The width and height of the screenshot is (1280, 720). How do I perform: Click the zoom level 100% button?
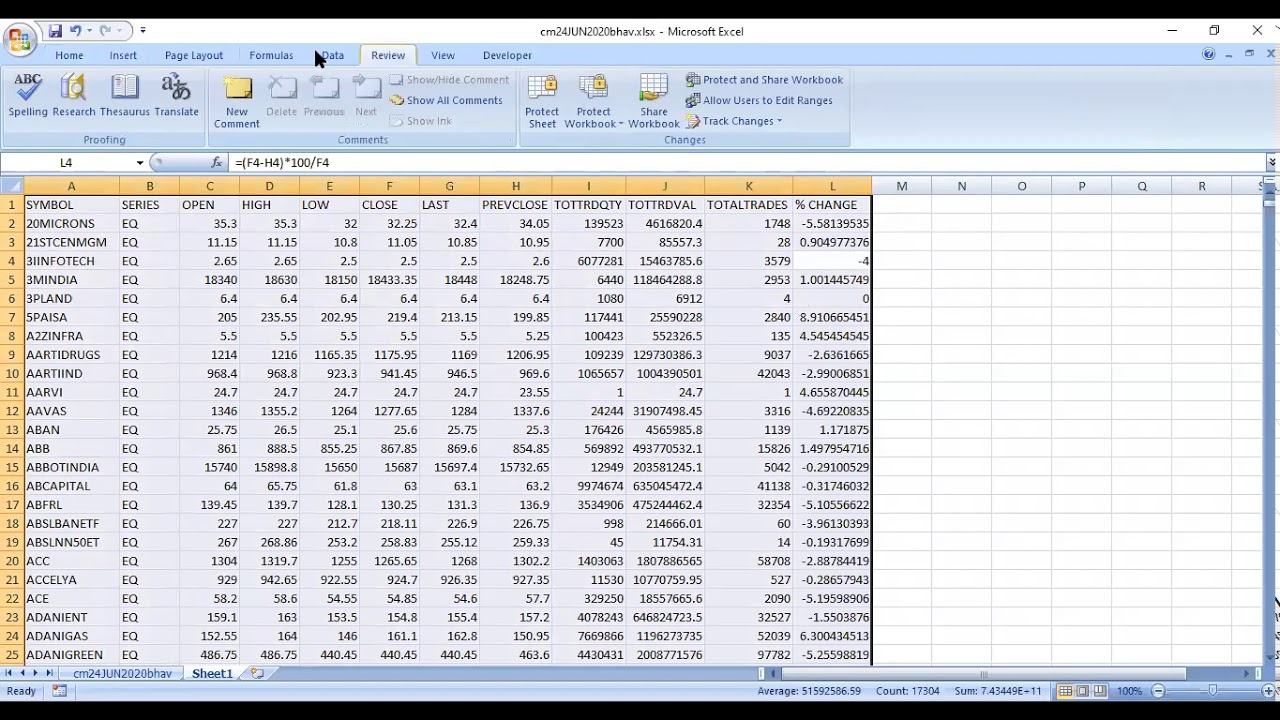pyautogui.click(x=1129, y=691)
